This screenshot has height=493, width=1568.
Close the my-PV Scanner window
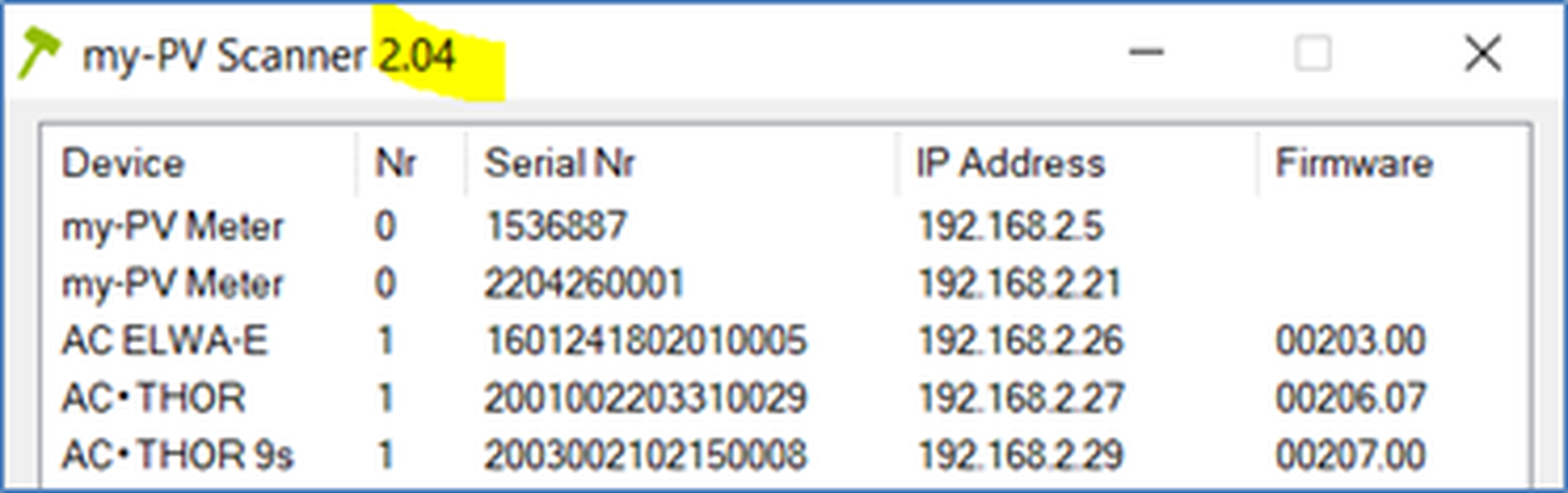1483,53
